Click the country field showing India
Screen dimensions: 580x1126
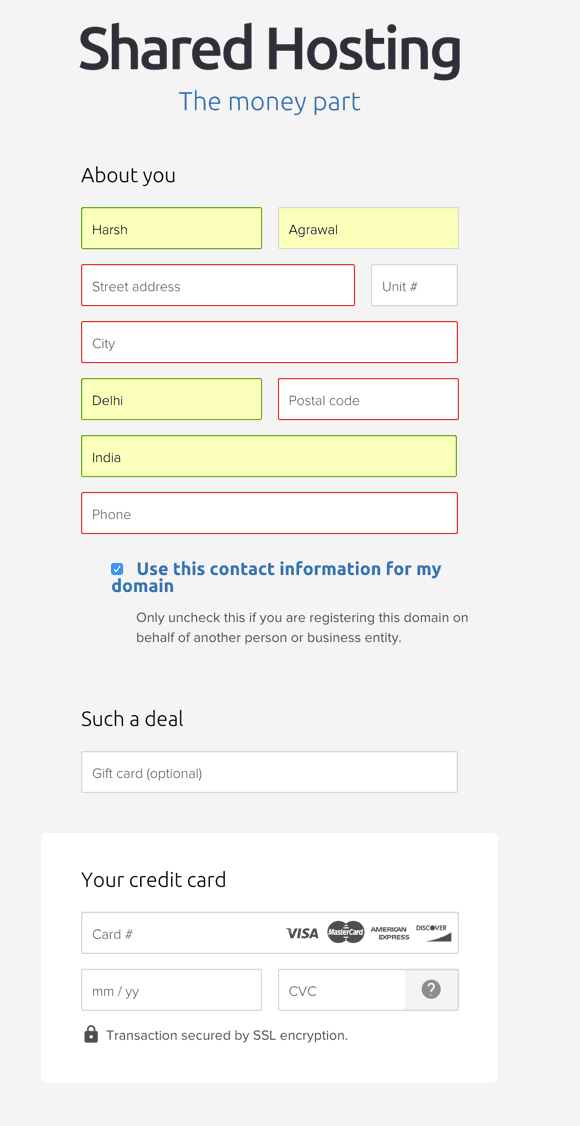tap(269, 456)
